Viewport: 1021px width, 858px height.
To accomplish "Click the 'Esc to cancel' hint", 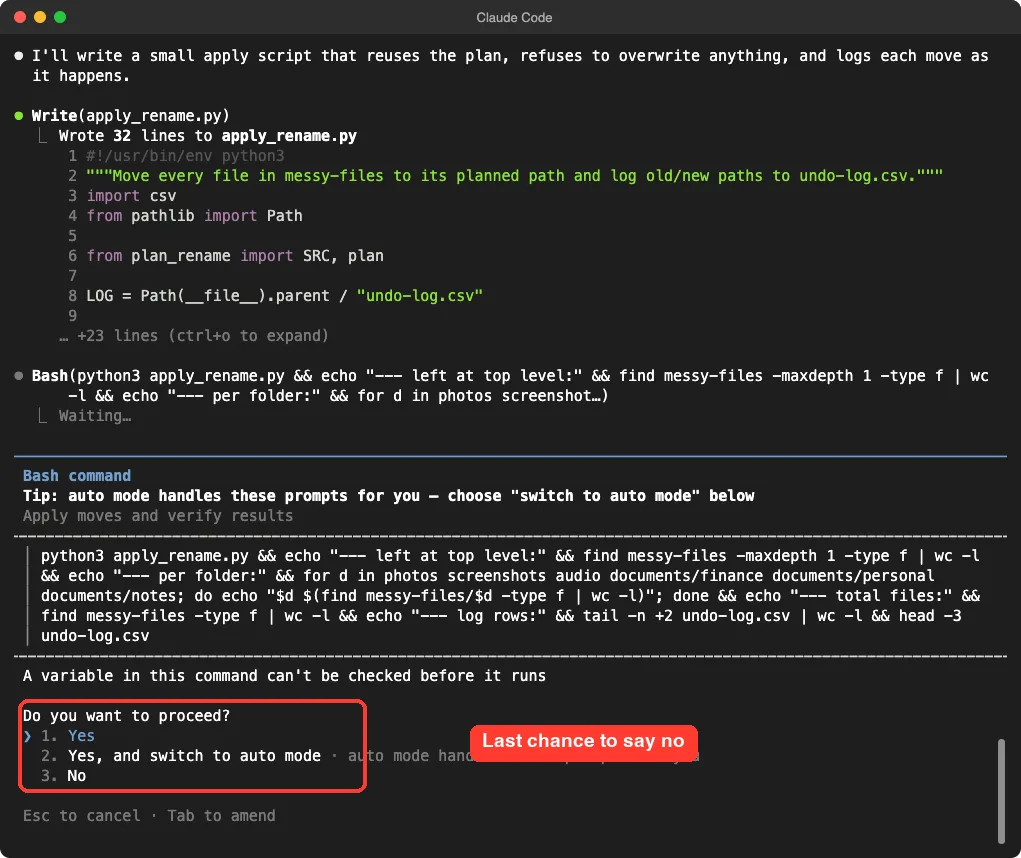I will coord(81,816).
